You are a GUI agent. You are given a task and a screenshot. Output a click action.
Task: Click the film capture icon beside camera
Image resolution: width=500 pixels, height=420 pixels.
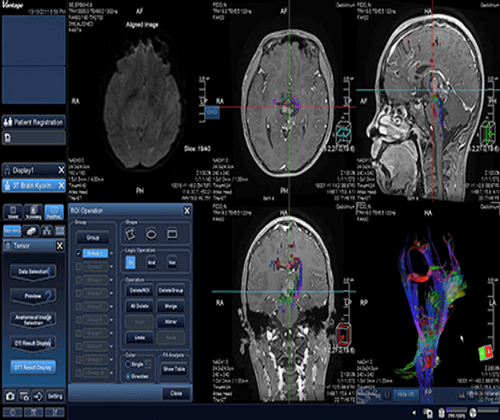coord(24,396)
